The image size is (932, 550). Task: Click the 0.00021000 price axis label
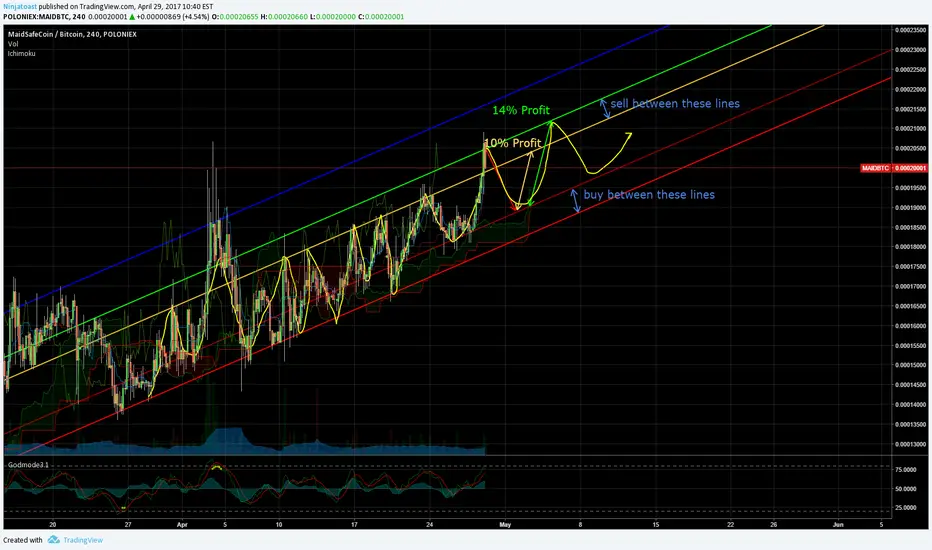click(x=912, y=128)
